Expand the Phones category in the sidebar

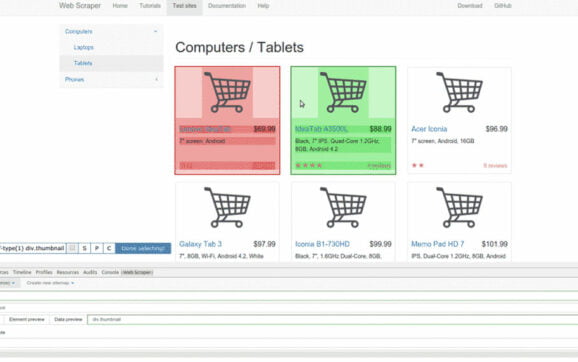(111, 79)
